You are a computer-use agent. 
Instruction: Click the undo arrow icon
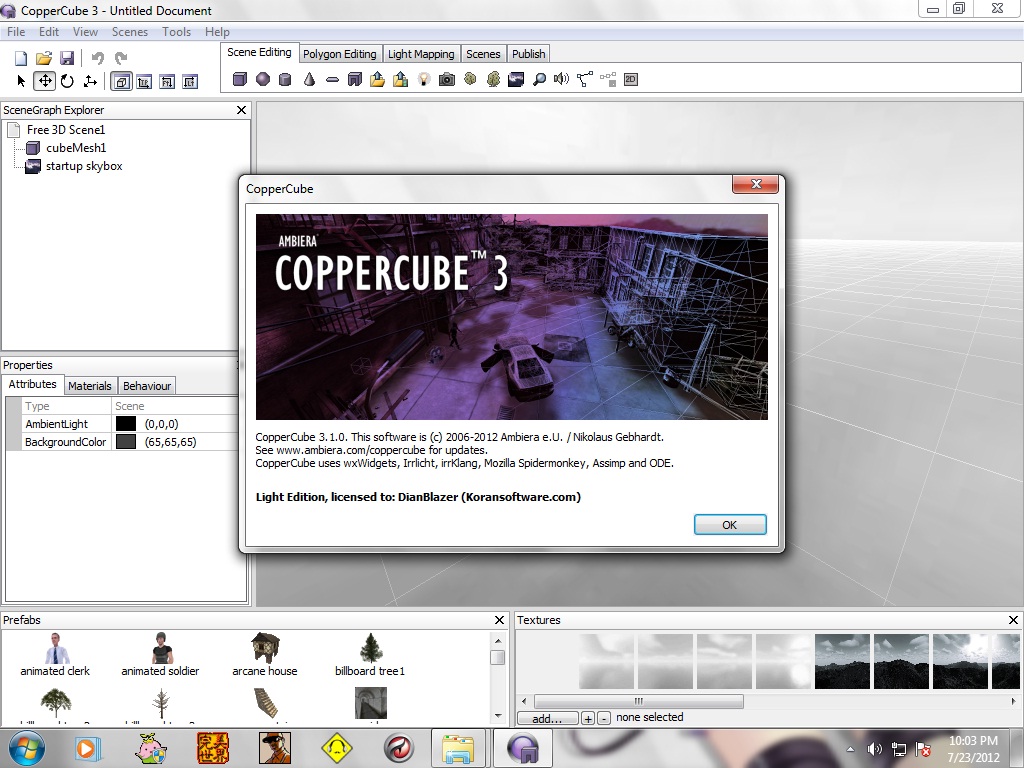[x=98, y=58]
